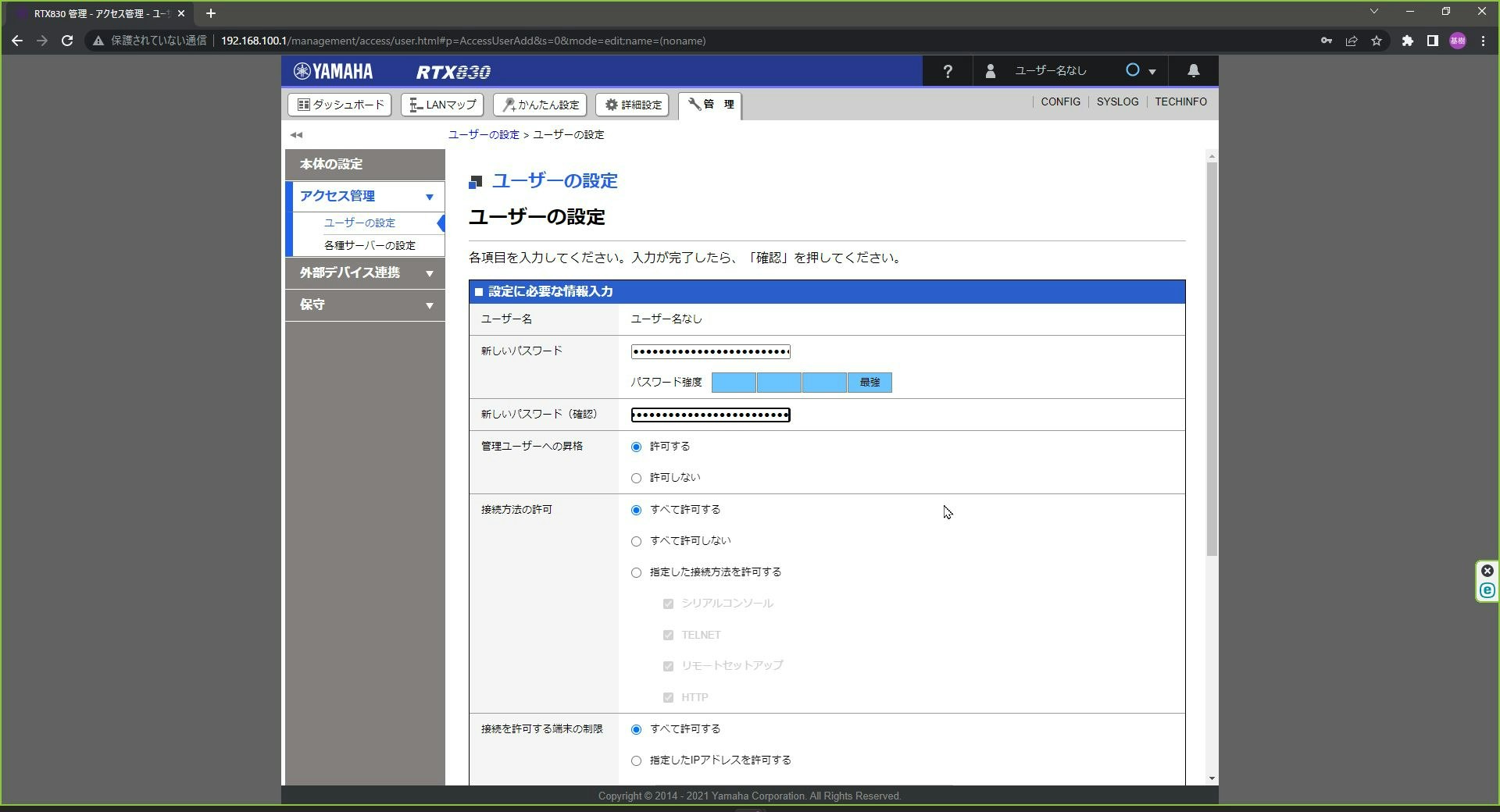Image resolution: width=1500 pixels, height=812 pixels.
Task: Click the scrollbar down arrow
Action: click(1212, 778)
